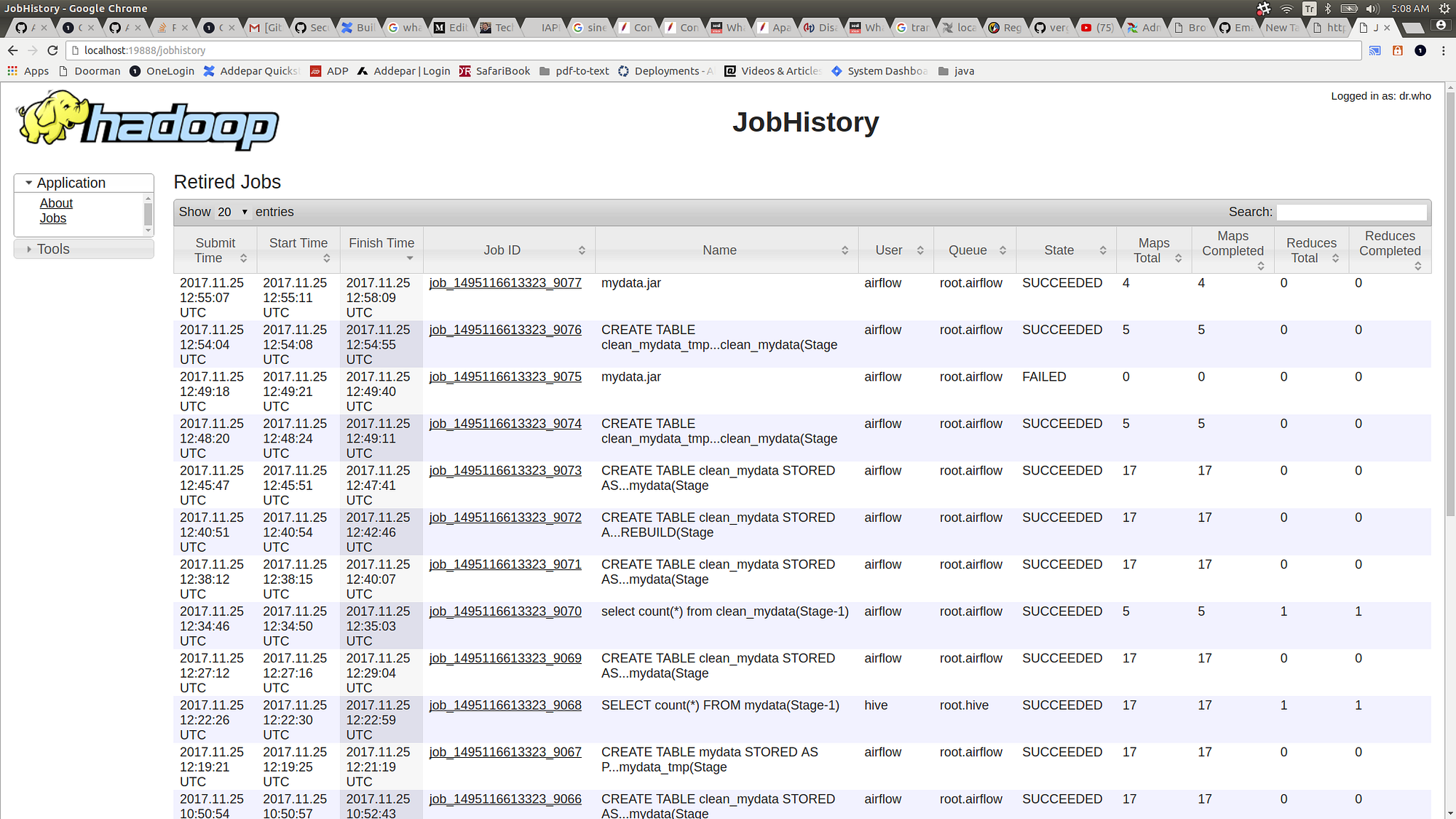This screenshot has height=819, width=1456.
Task: Sort table by Job ID column
Action: pos(509,250)
